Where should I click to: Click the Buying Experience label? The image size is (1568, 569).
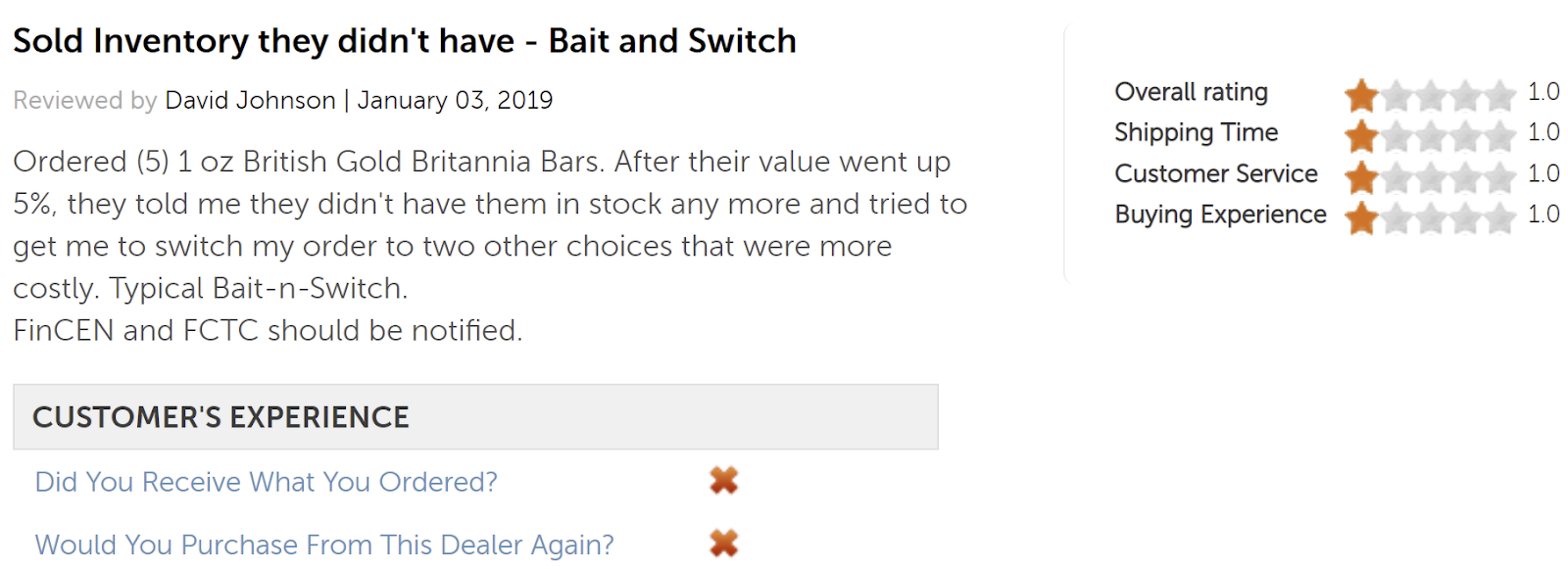1220,214
